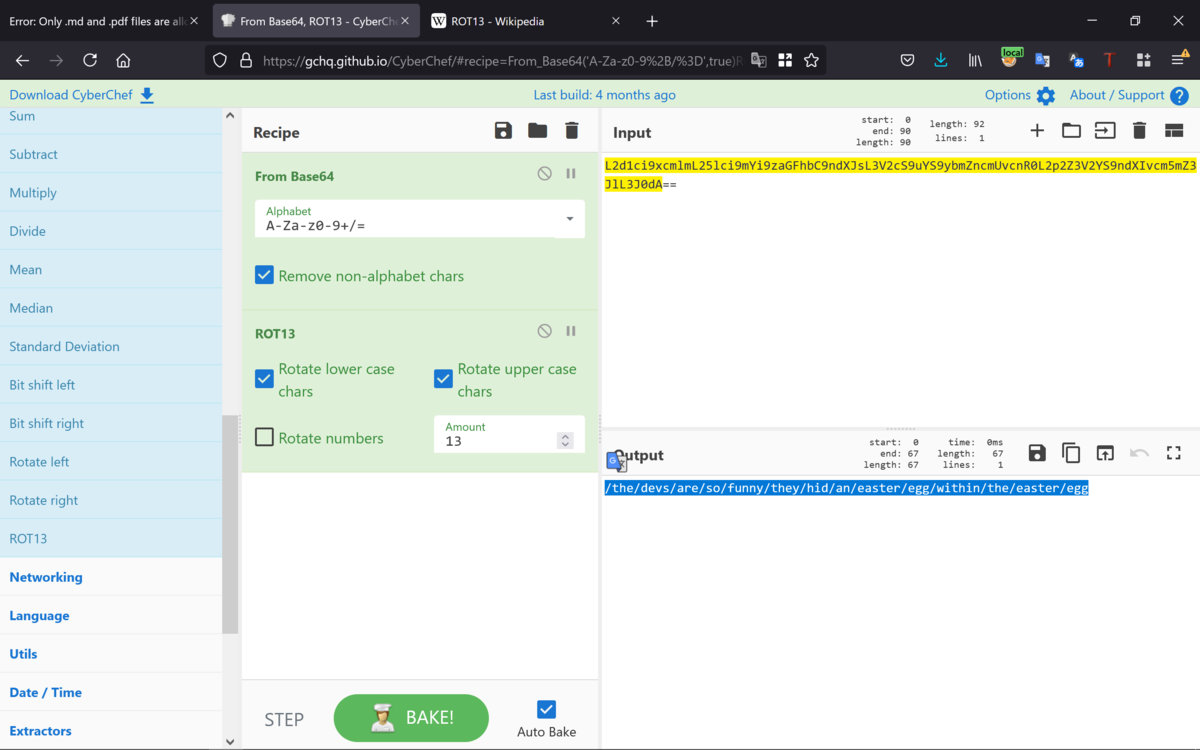
Task: Disable the ROT13 operation
Action: coord(544,331)
